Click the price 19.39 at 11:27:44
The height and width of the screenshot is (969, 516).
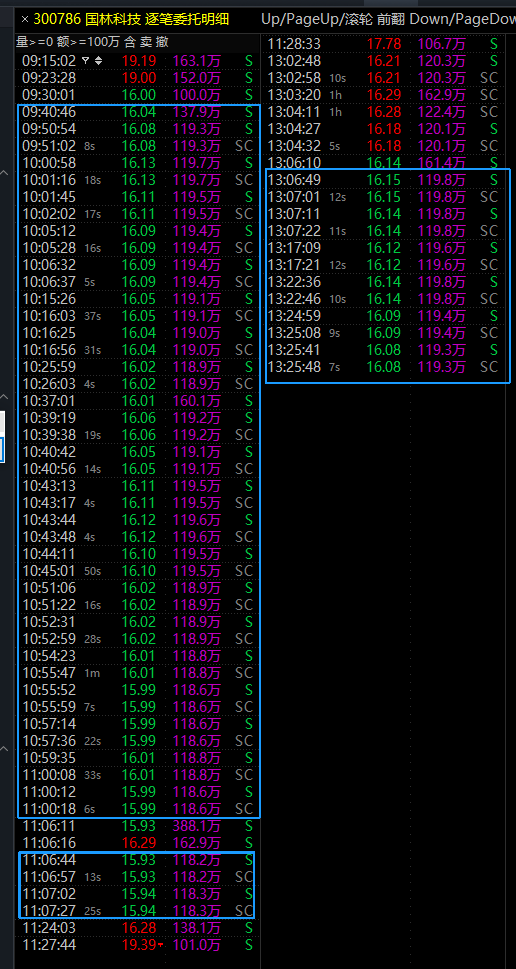[139, 945]
